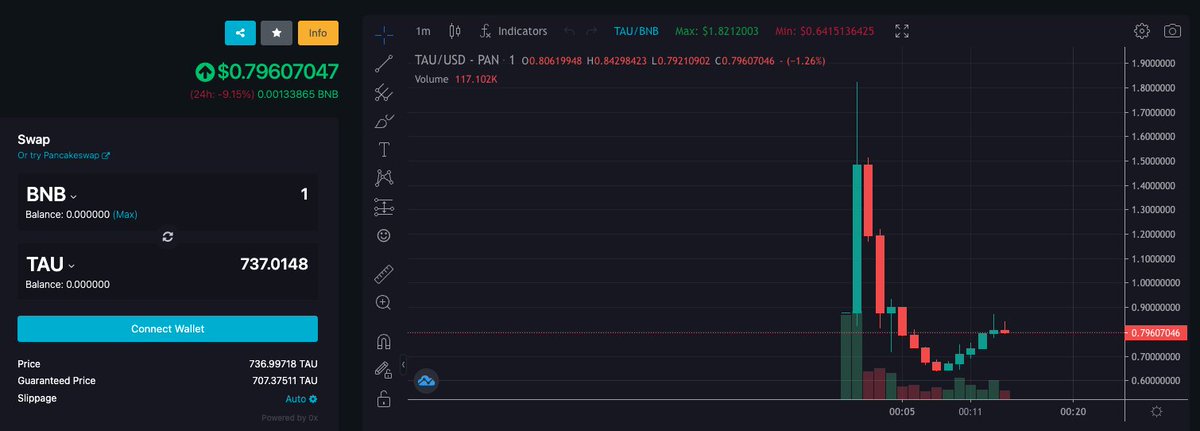
Task: Select the pattern drawing tool
Action: pyautogui.click(x=384, y=179)
